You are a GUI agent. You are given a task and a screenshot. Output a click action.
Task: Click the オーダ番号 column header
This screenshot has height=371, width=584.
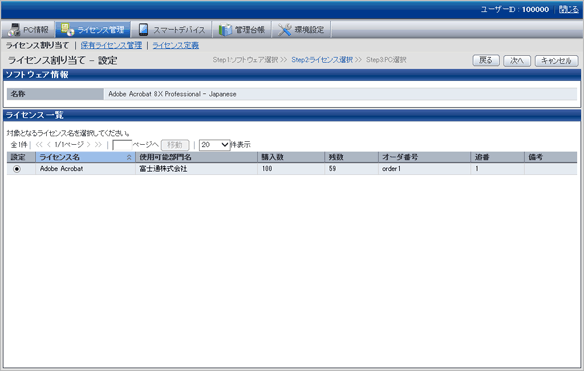pos(425,157)
